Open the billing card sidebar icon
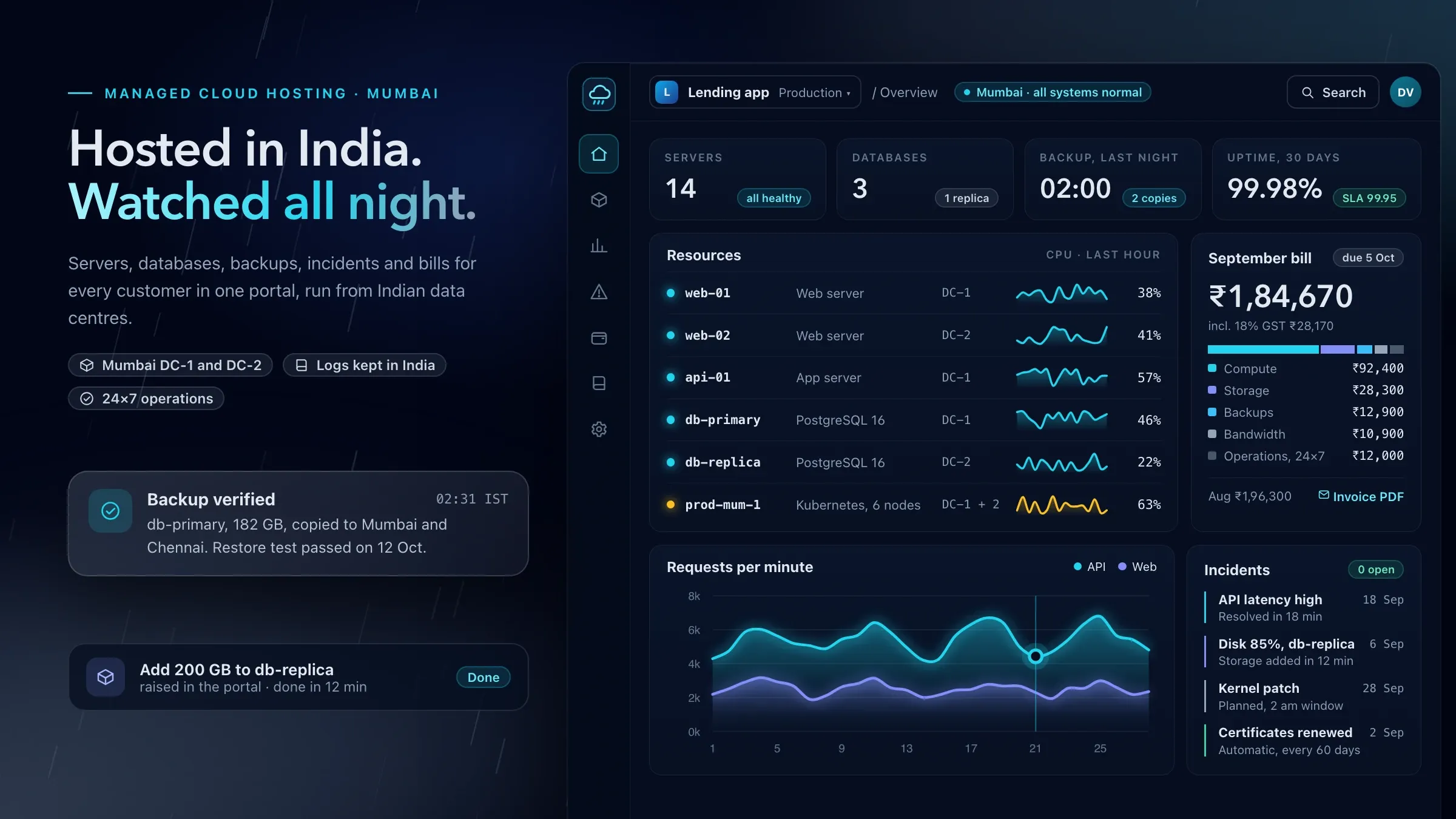The height and width of the screenshot is (819, 1456). [x=599, y=338]
